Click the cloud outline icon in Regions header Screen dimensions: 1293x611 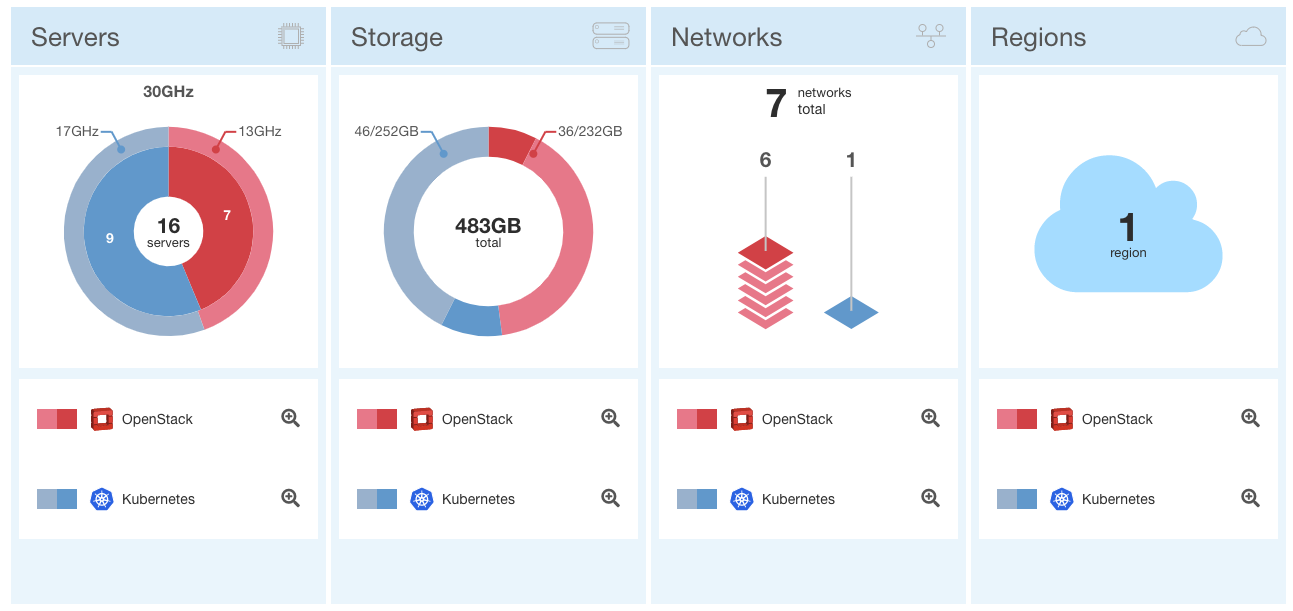[x=1250, y=37]
